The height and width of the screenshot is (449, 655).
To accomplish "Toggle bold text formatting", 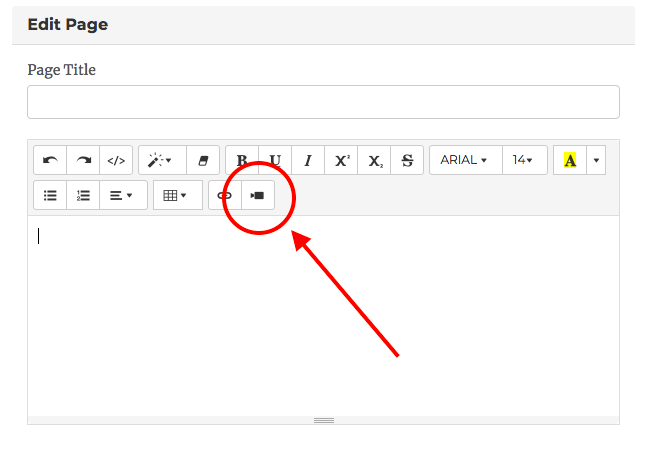I will 242,160.
